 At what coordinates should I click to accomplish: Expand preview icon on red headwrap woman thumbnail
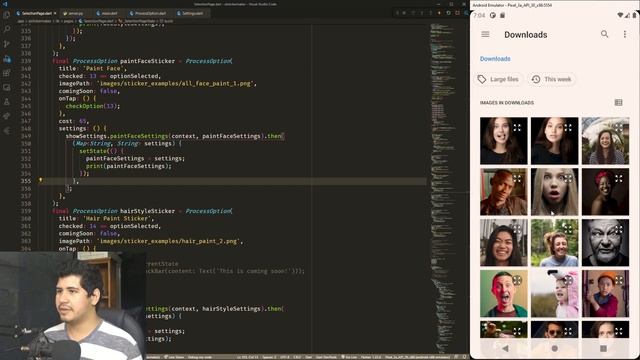coord(618,178)
